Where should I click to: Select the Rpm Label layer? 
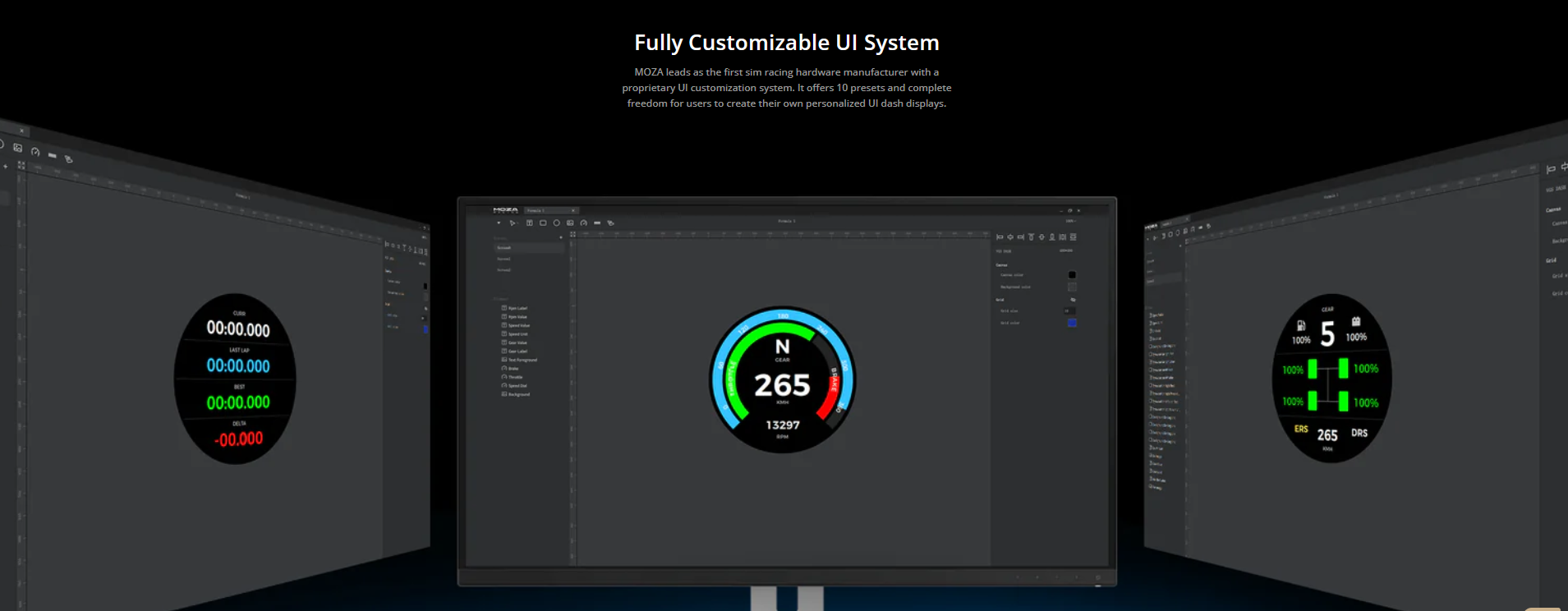coord(517,308)
